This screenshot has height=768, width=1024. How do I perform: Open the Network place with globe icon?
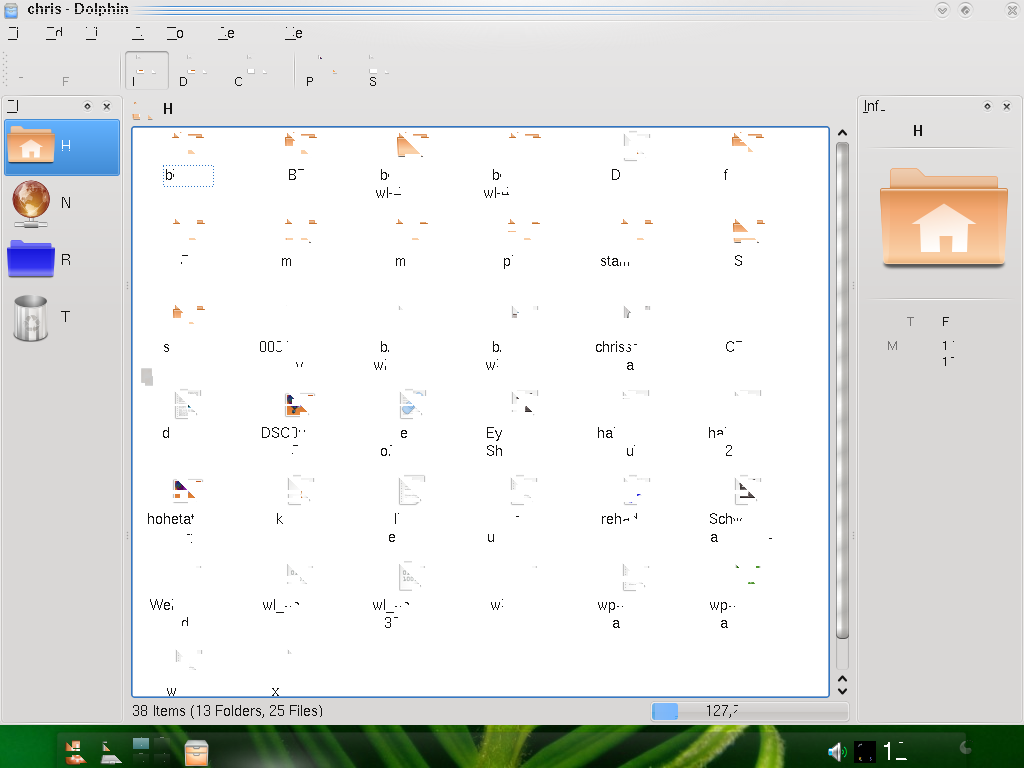[x=60, y=203]
